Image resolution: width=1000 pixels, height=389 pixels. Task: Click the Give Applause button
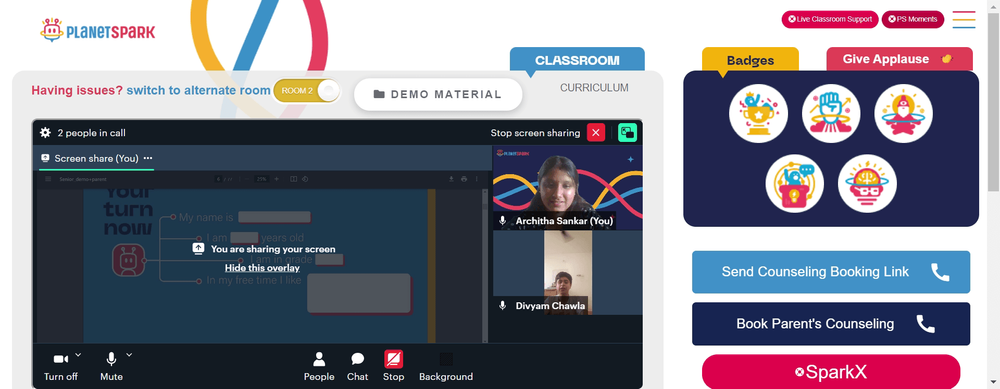tap(899, 59)
